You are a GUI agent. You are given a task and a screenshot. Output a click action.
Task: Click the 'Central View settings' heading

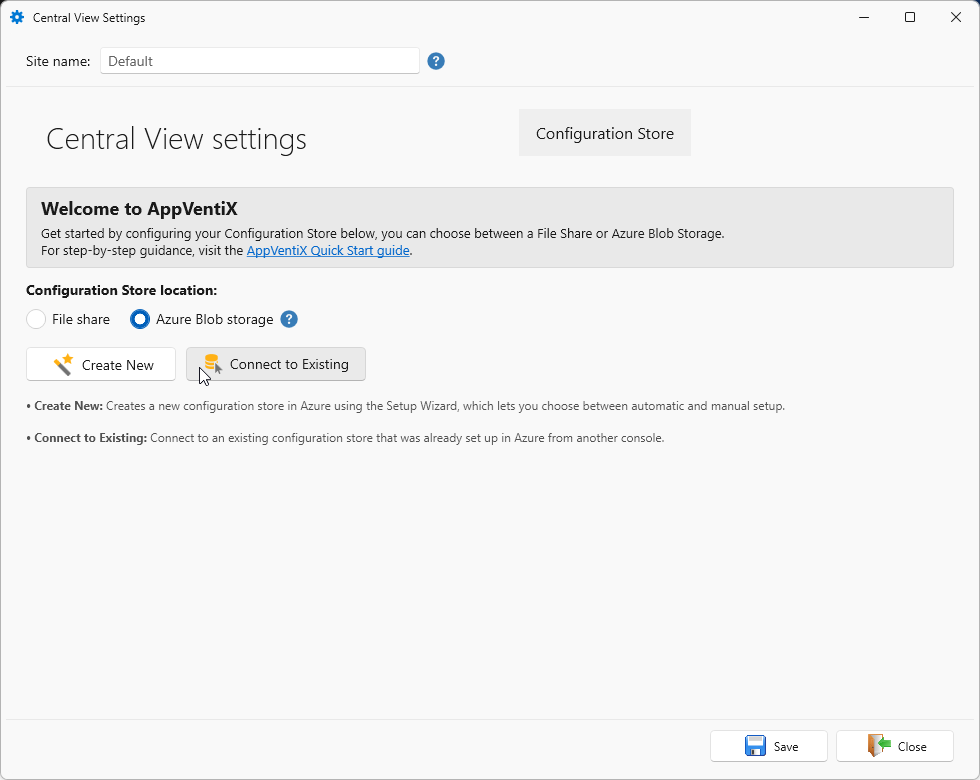click(176, 139)
